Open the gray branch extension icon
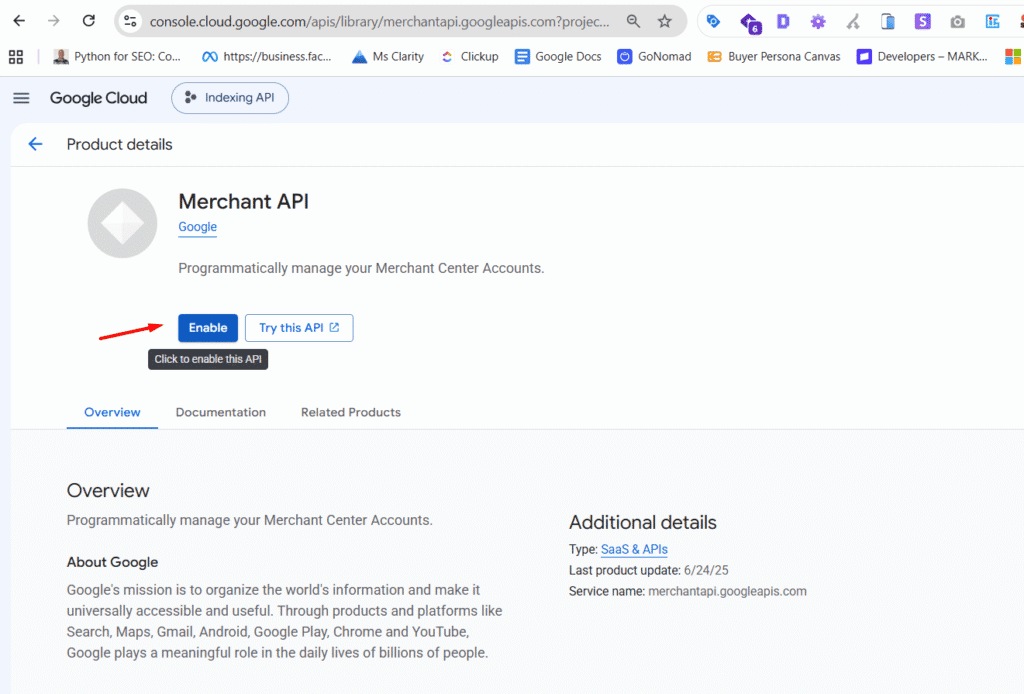 [x=853, y=22]
